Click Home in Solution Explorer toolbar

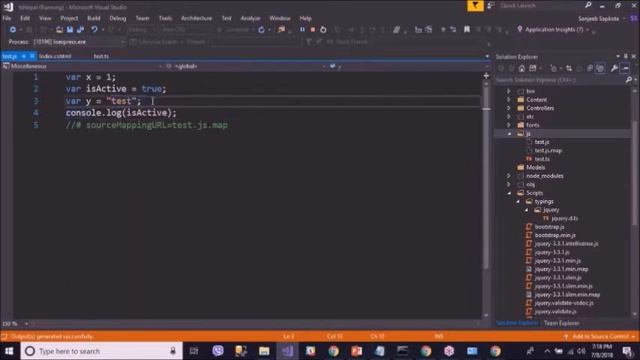tap(522, 69)
